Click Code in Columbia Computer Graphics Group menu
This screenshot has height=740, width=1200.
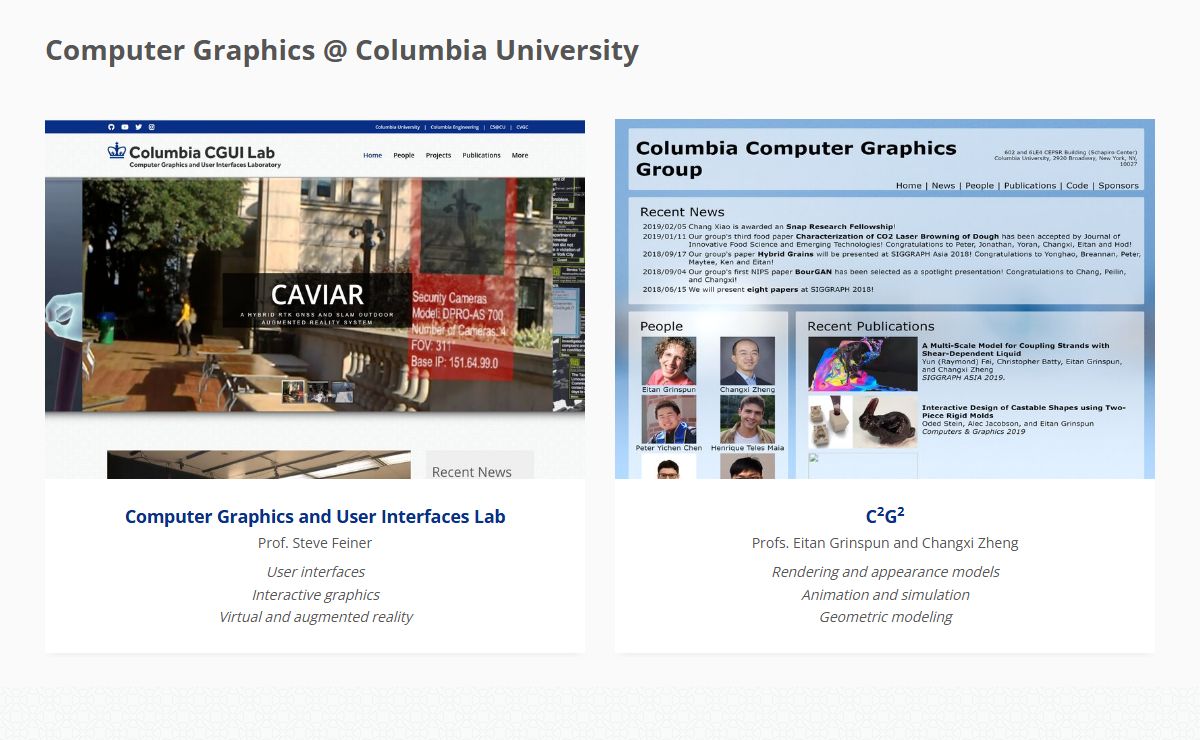click(x=1077, y=185)
